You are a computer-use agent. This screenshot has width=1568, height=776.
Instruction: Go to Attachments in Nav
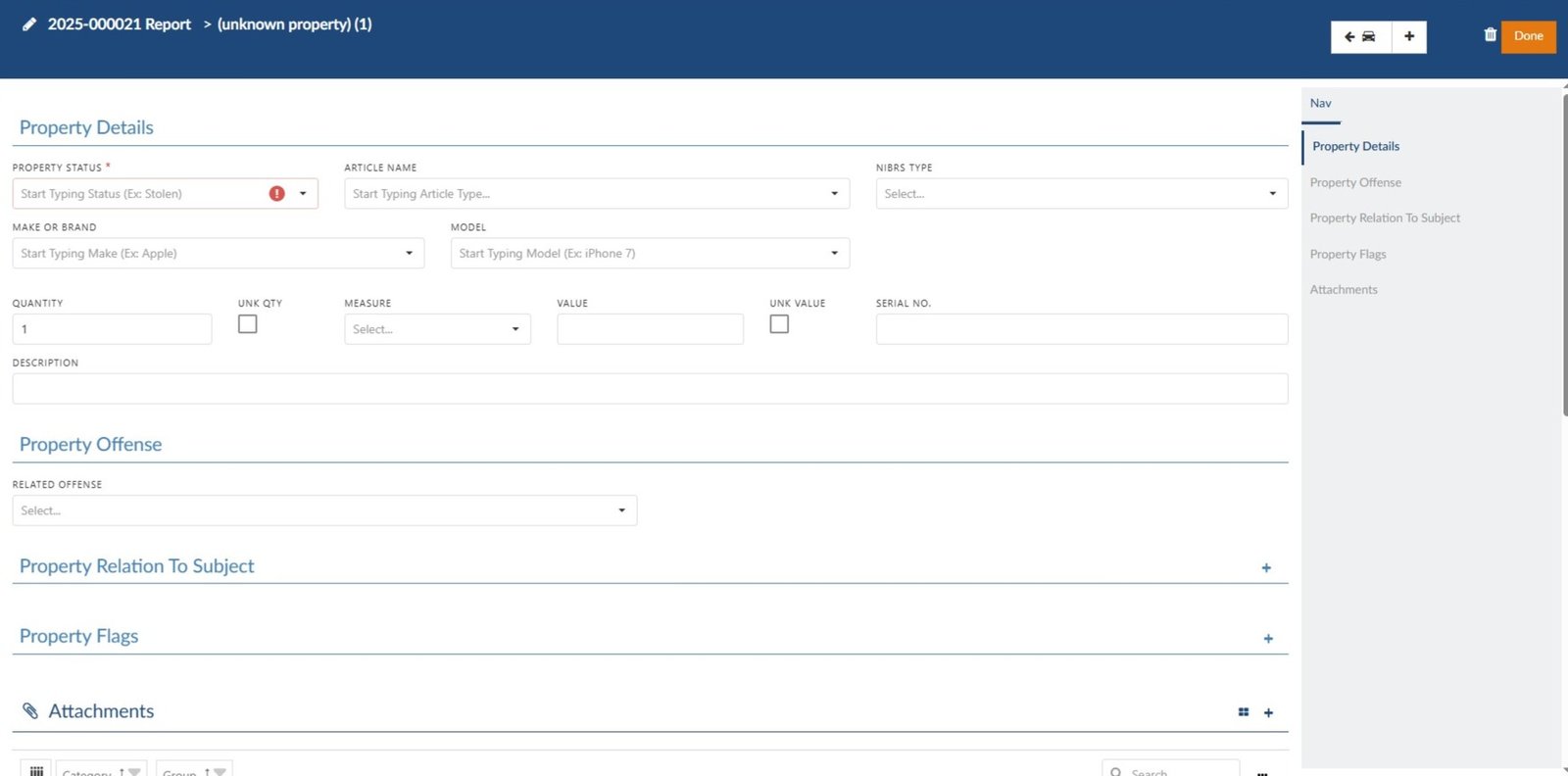[1344, 290]
